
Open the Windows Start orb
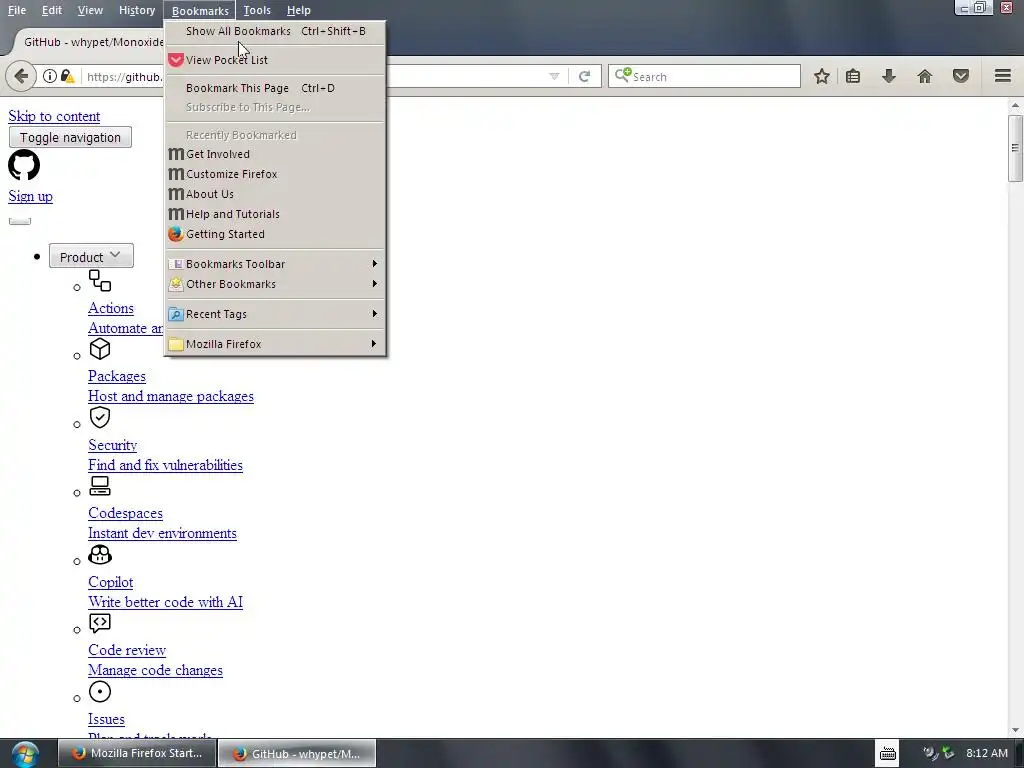tap(25, 754)
